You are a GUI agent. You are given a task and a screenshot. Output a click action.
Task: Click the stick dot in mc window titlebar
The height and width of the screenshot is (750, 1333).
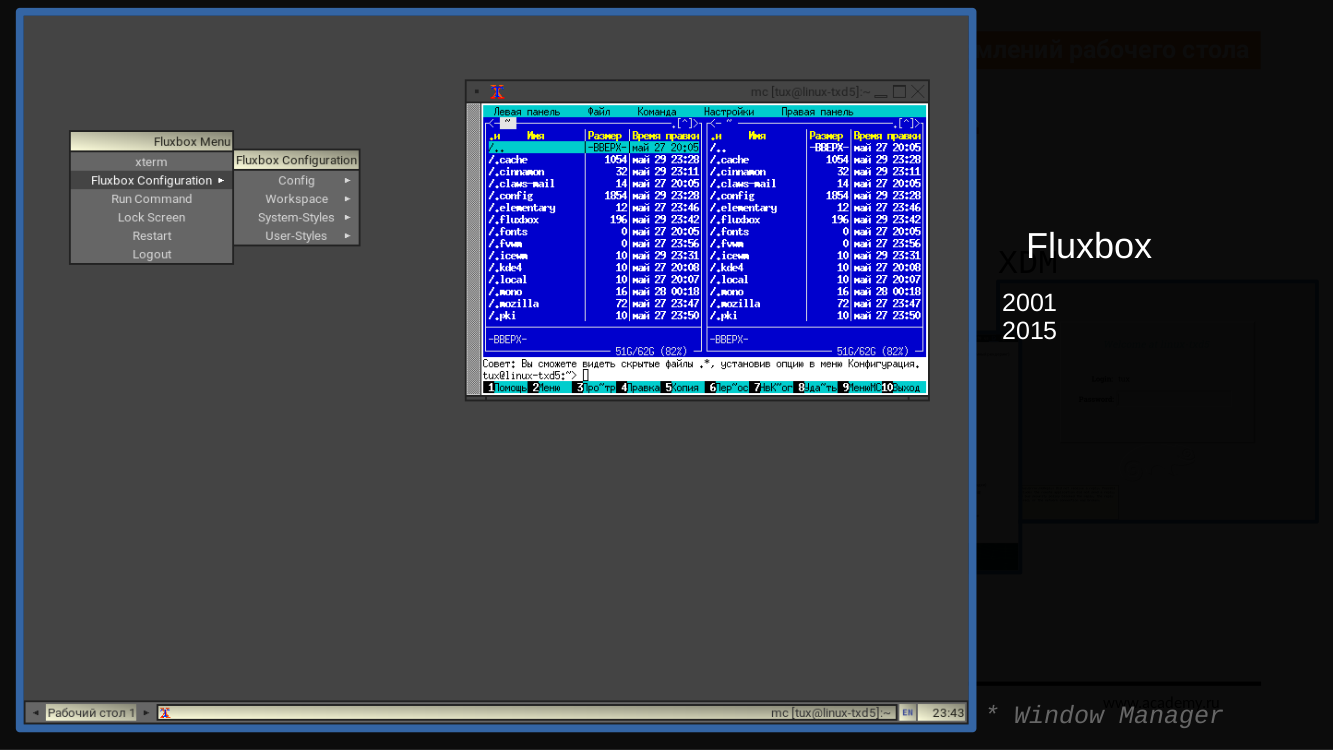(x=477, y=91)
